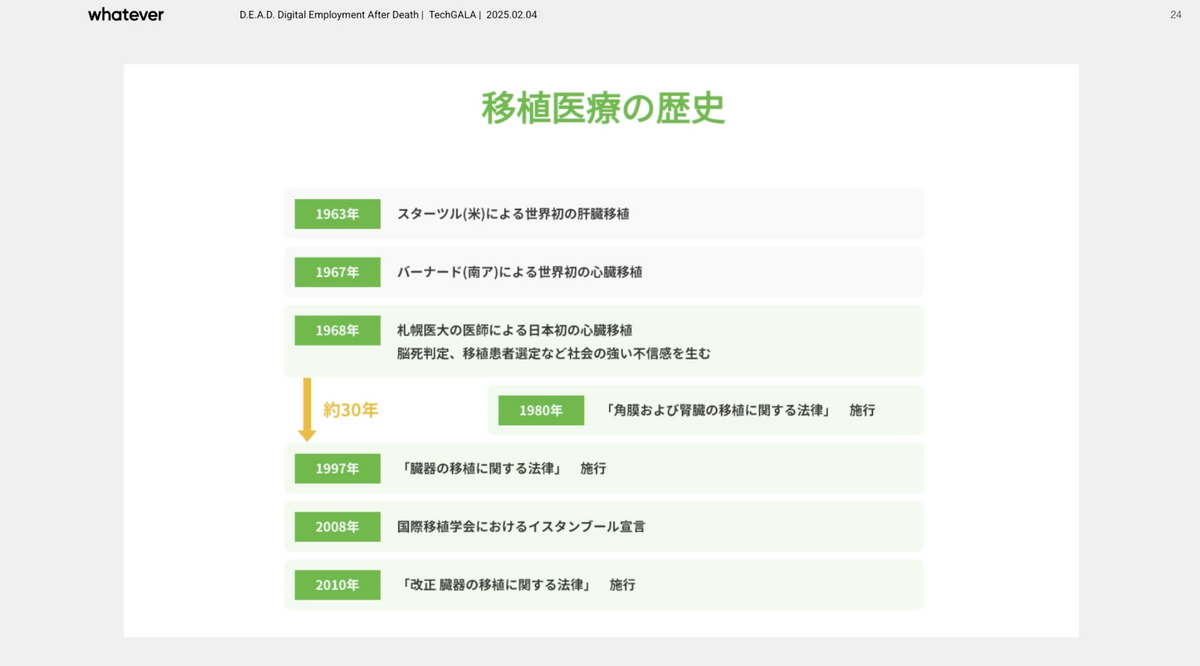Screen dimensions: 1200x666
Task: Click the slide page number 24
Action: point(1175,15)
